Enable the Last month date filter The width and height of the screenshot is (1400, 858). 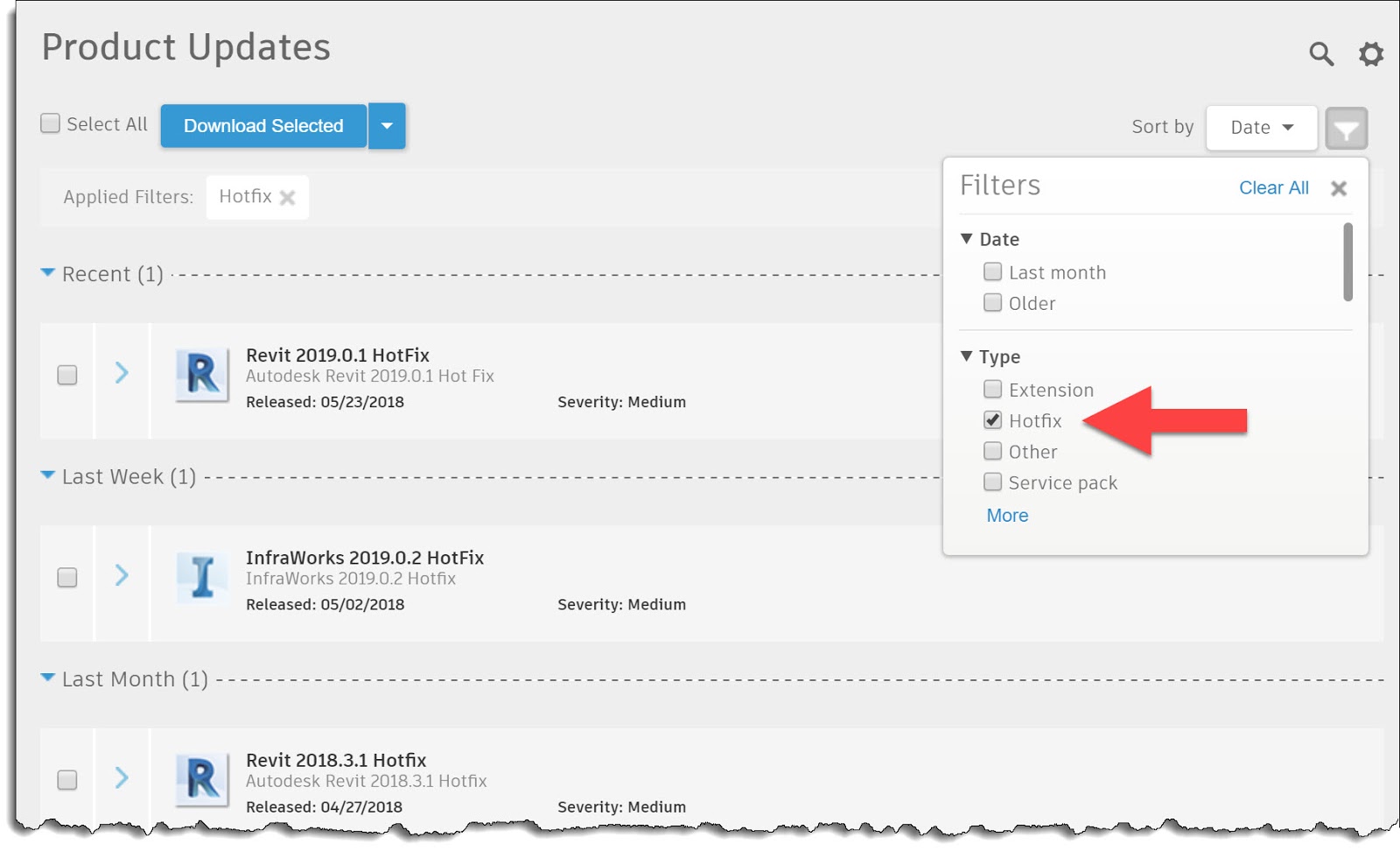click(992, 271)
